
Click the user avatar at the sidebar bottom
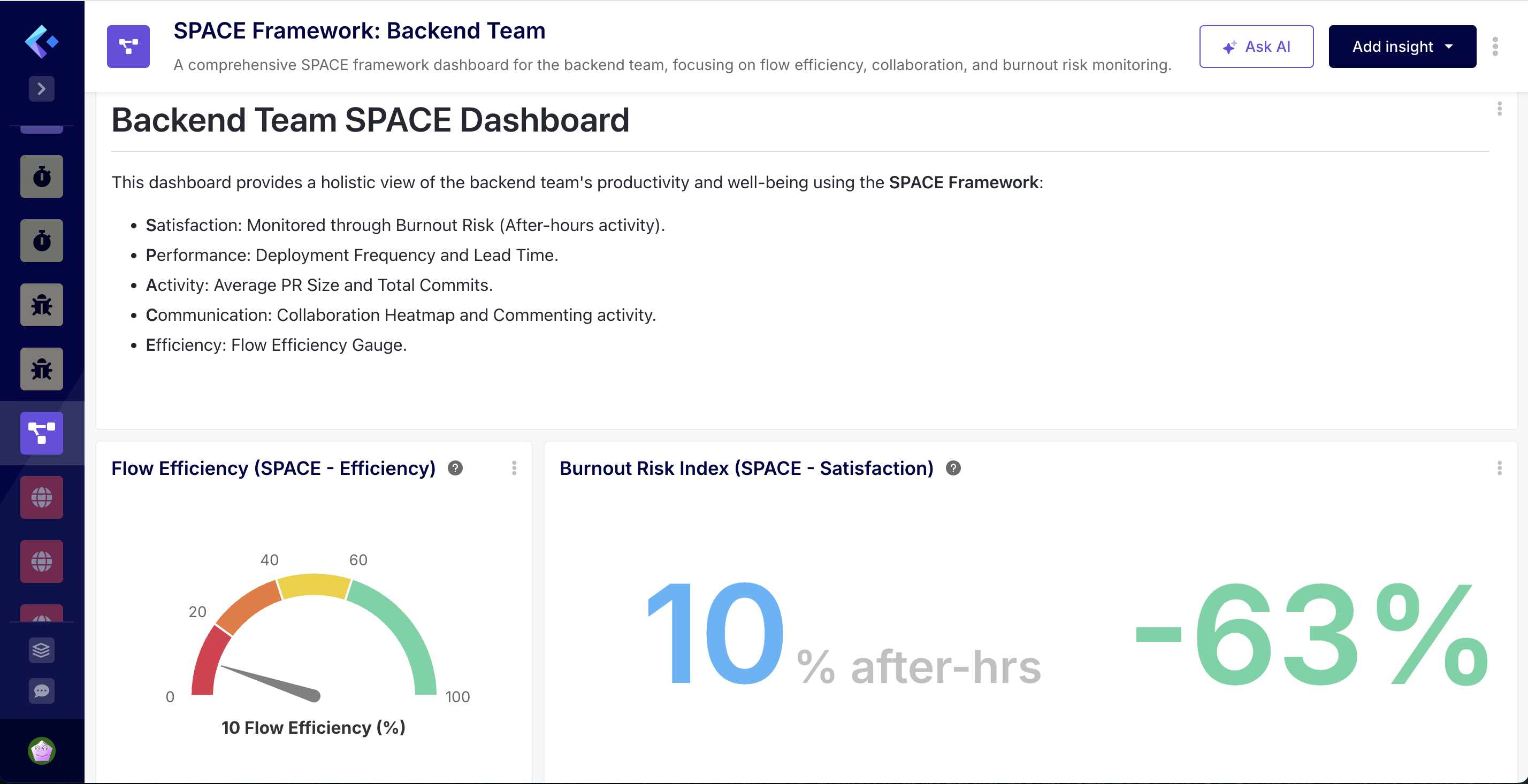tap(41, 750)
